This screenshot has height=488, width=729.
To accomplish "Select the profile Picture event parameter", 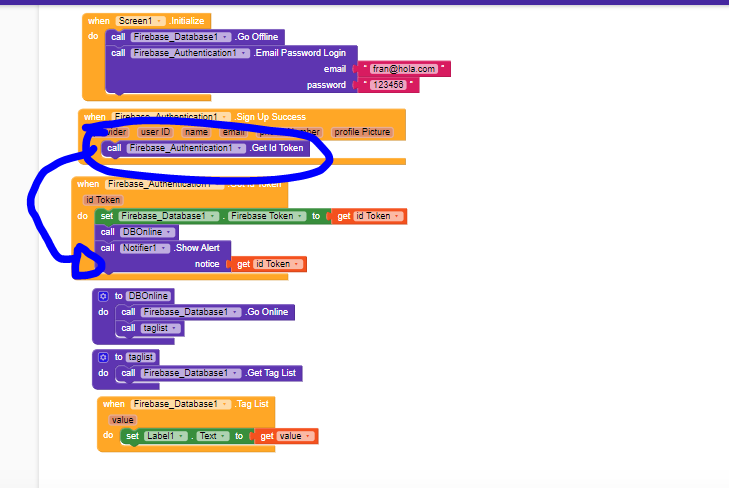I will 362,132.
